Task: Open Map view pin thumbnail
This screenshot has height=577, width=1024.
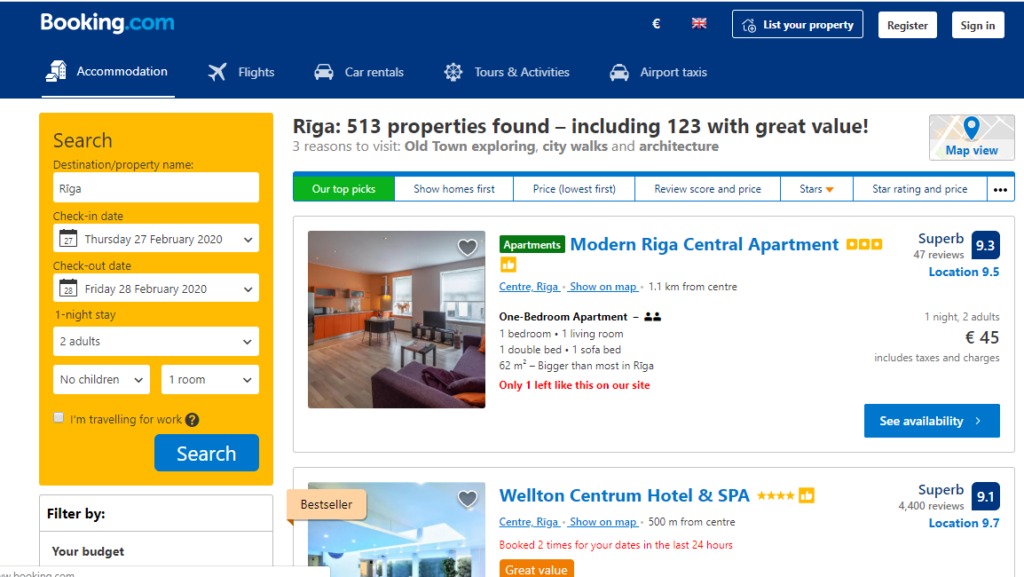Action: click(x=971, y=137)
